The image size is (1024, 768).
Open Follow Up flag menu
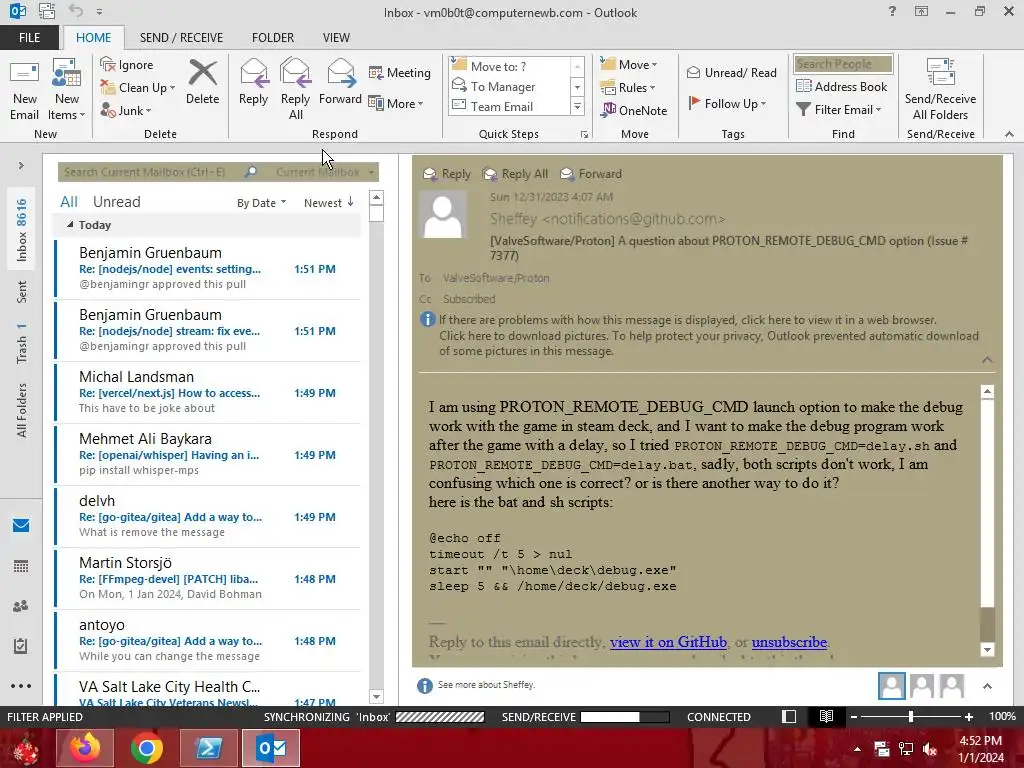click(x=727, y=103)
